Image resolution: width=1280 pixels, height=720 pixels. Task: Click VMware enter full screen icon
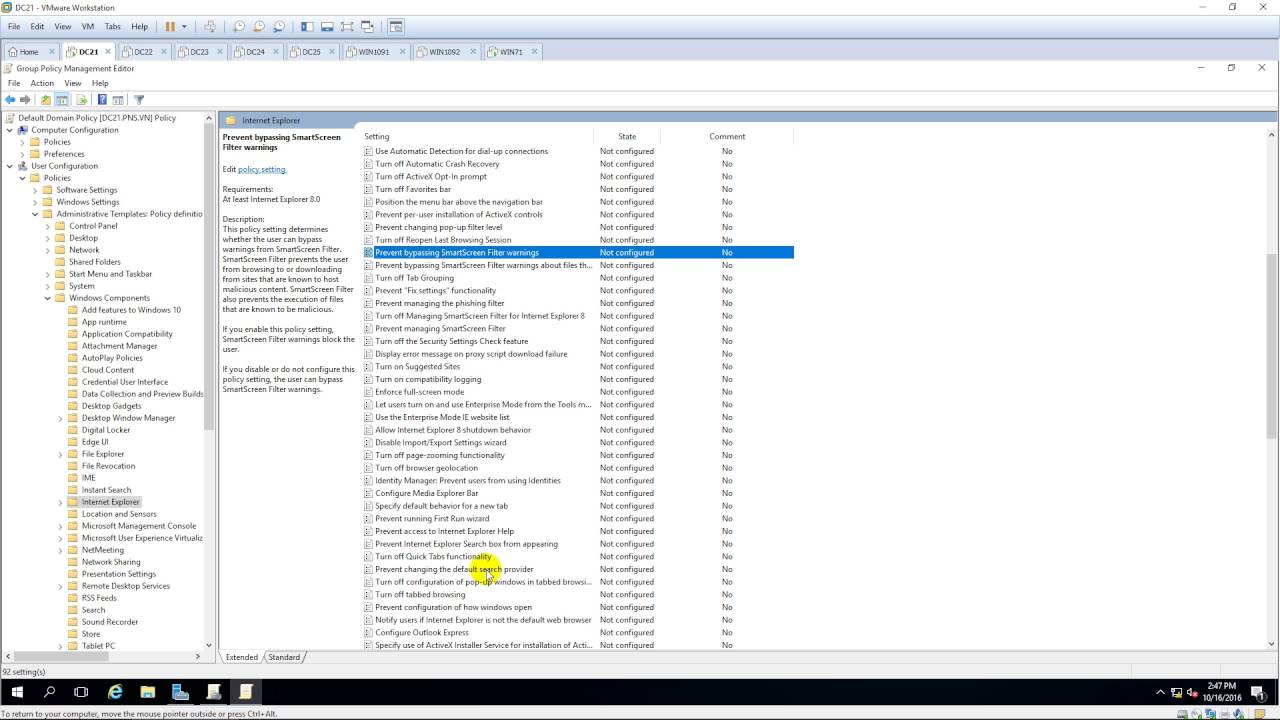click(x=348, y=27)
